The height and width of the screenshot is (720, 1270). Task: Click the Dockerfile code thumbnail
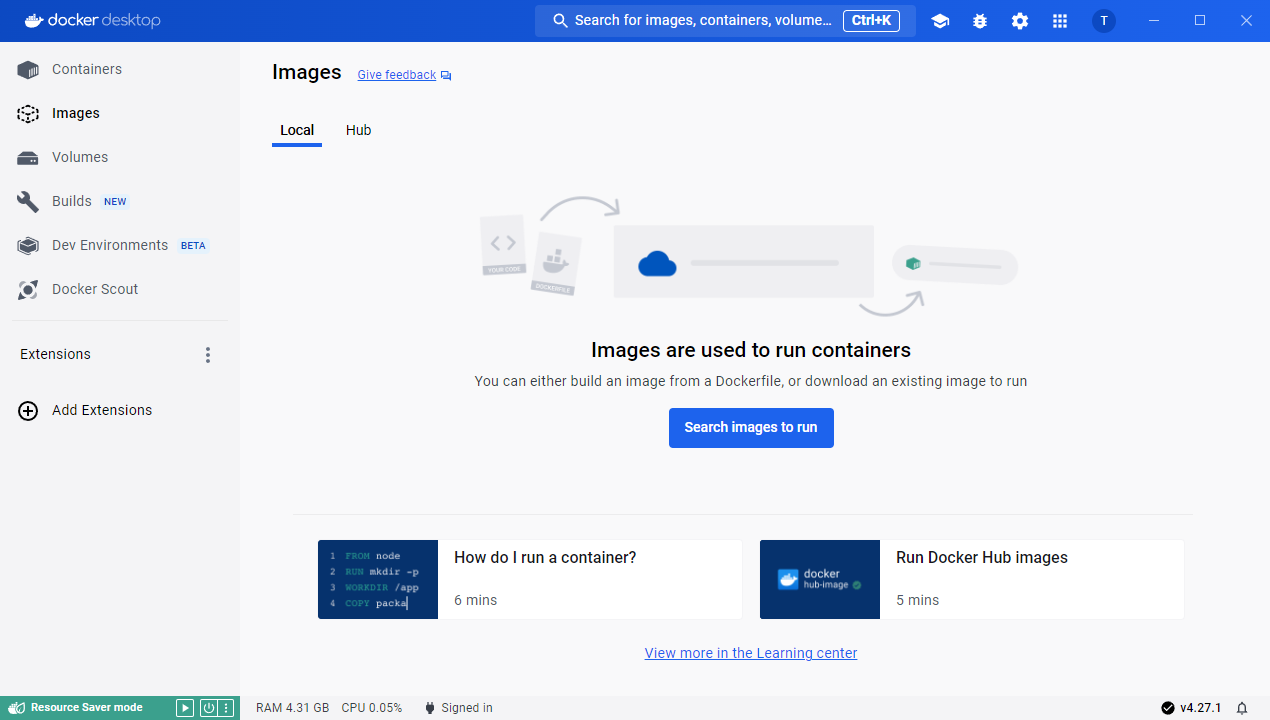378,580
